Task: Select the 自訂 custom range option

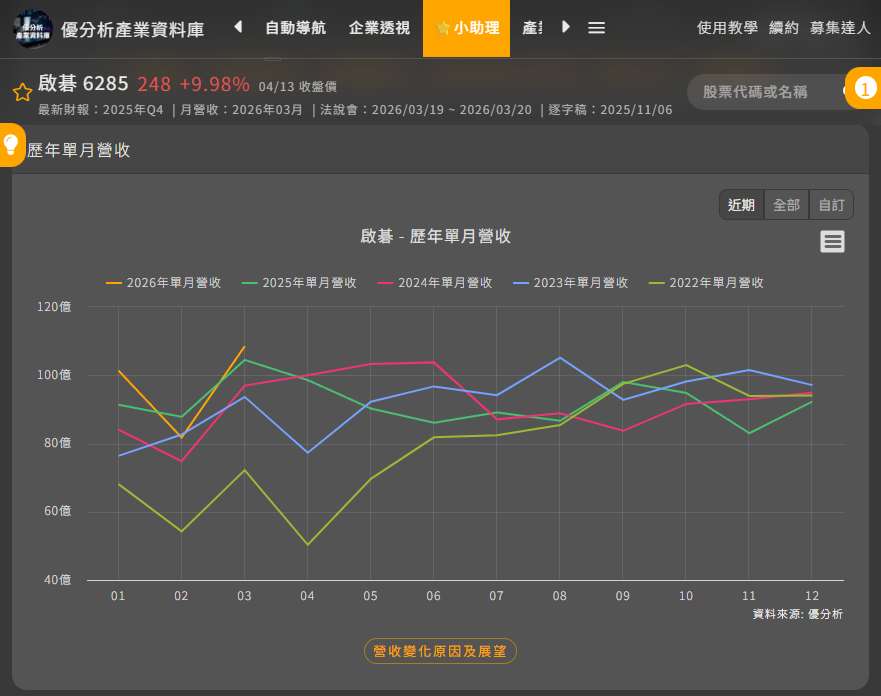Action: click(831, 205)
